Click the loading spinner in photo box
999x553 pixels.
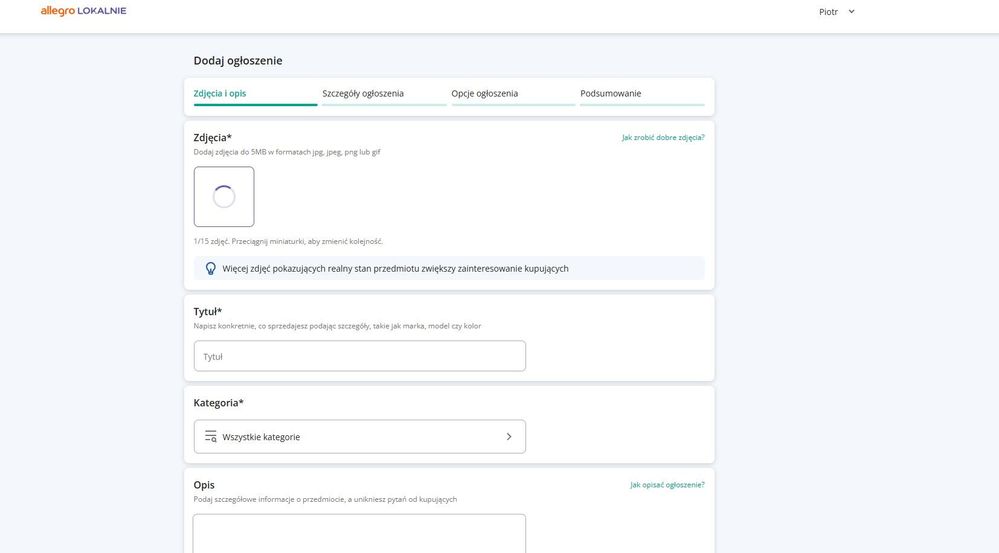pyautogui.click(x=224, y=197)
